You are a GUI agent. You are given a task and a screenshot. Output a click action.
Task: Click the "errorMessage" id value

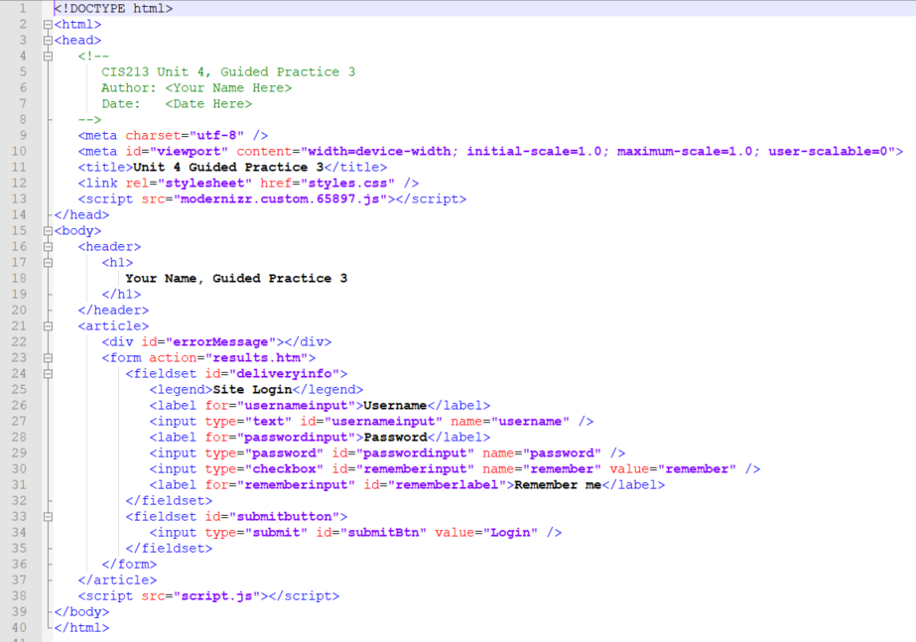coord(220,342)
